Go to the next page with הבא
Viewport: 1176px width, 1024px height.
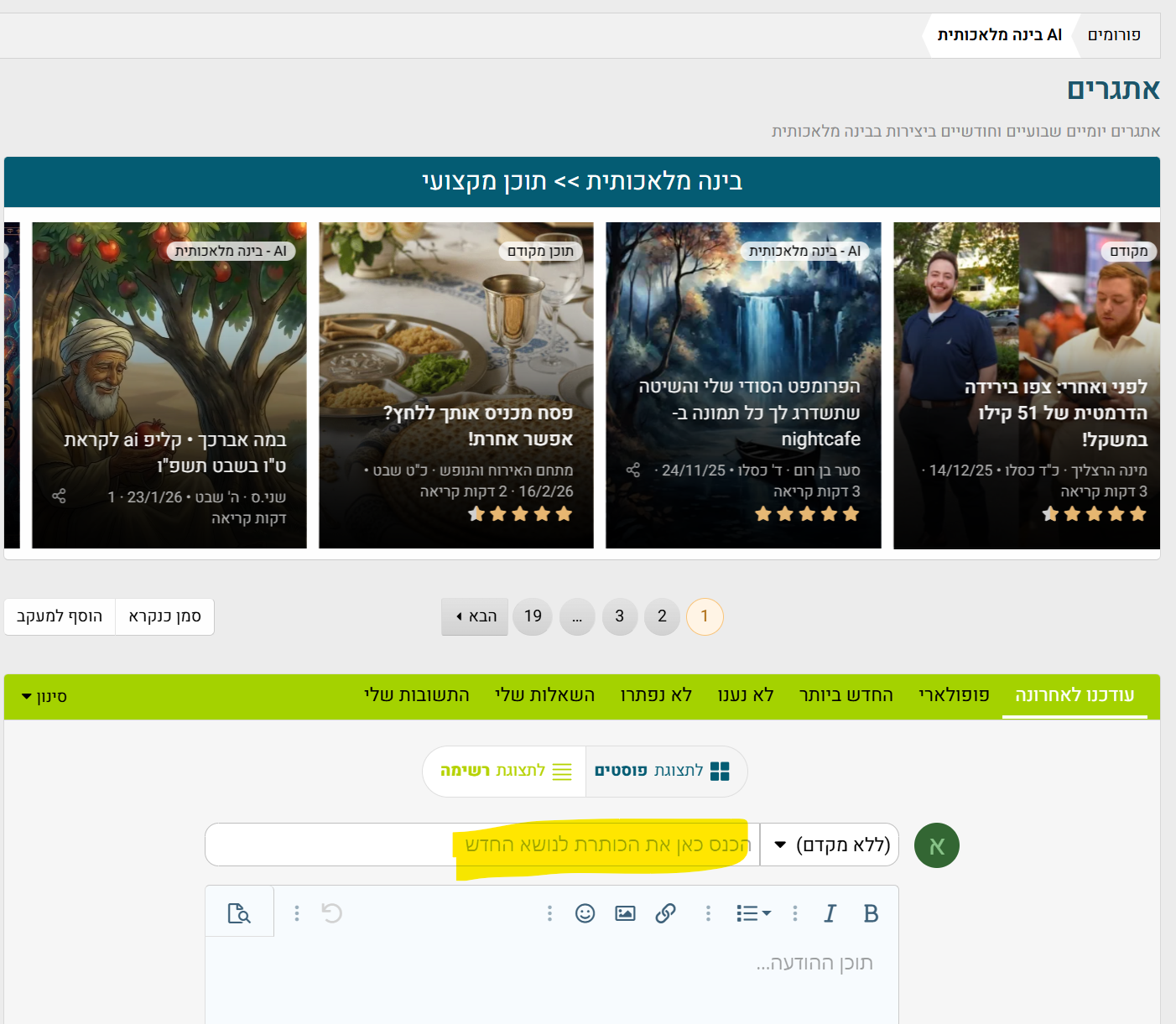[x=475, y=616]
